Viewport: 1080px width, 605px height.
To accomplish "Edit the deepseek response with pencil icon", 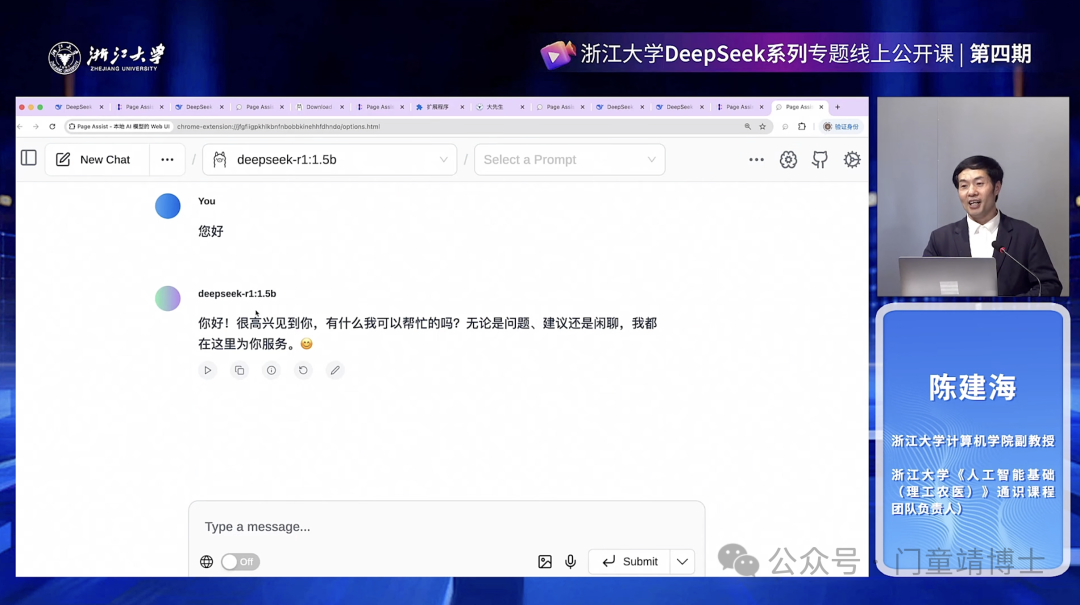I will (x=335, y=370).
